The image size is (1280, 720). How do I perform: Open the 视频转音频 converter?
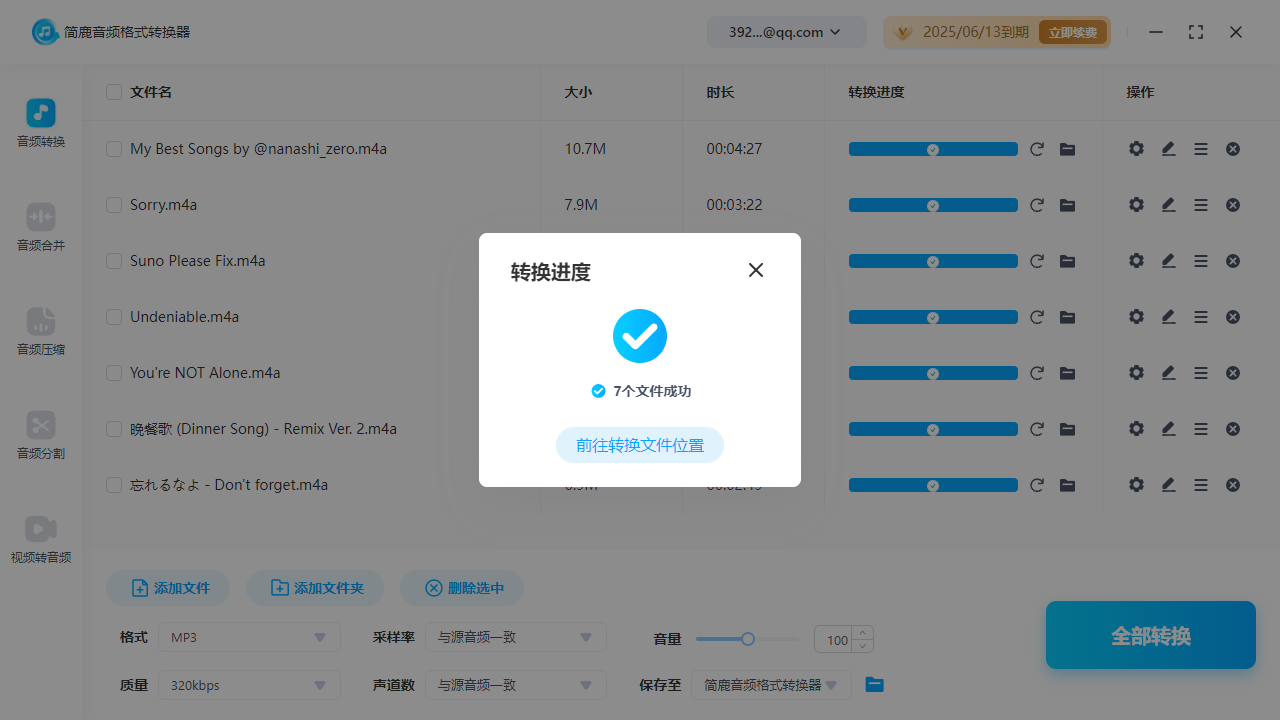point(40,539)
